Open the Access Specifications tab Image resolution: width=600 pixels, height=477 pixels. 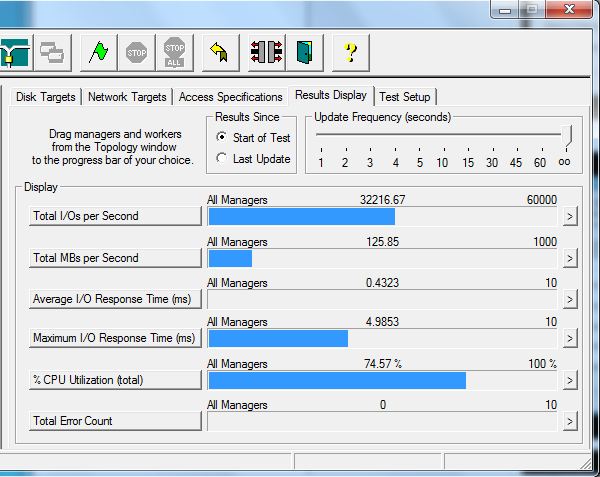click(230, 97)
